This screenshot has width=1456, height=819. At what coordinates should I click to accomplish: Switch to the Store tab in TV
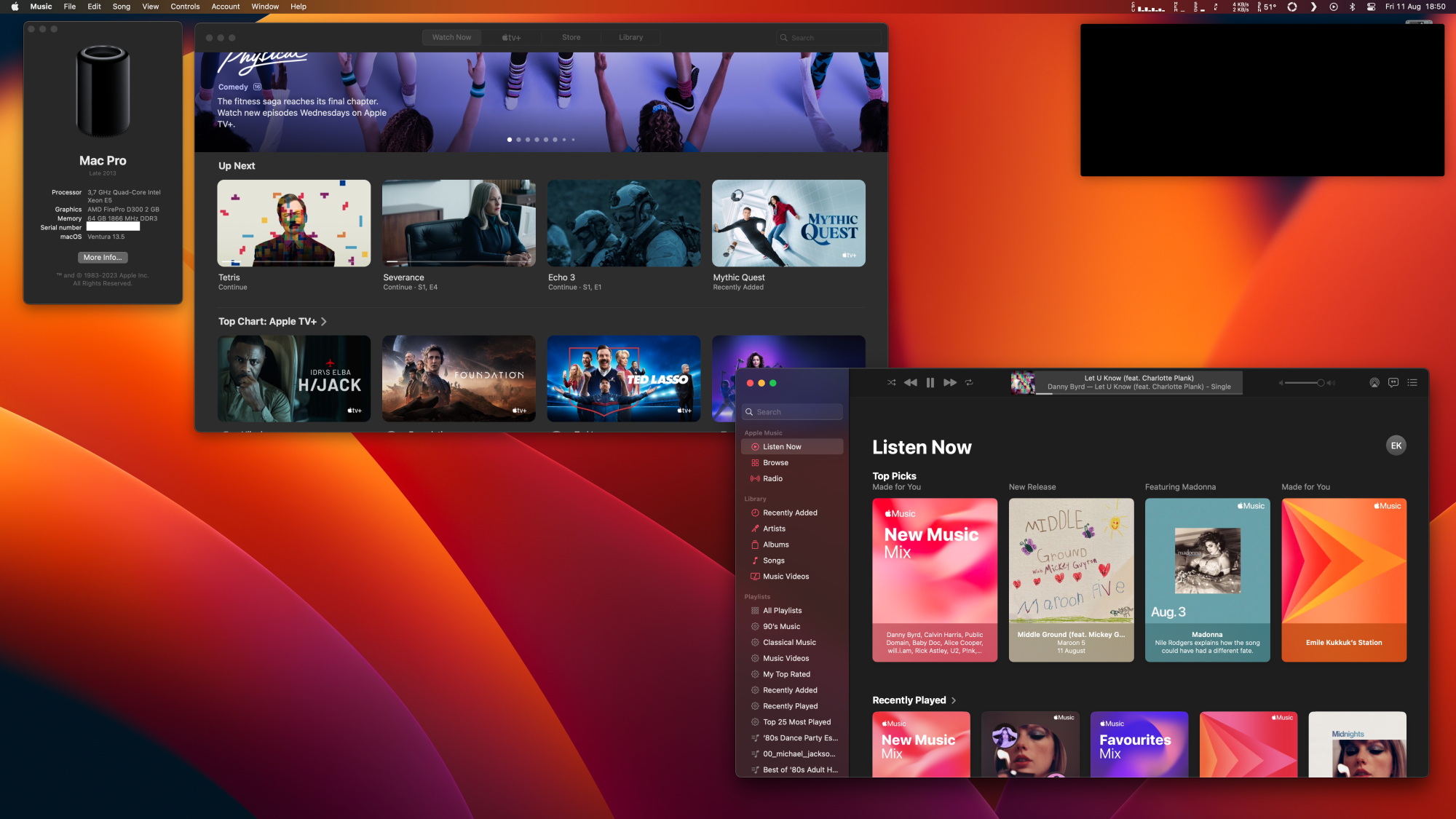tap(571, 37)
